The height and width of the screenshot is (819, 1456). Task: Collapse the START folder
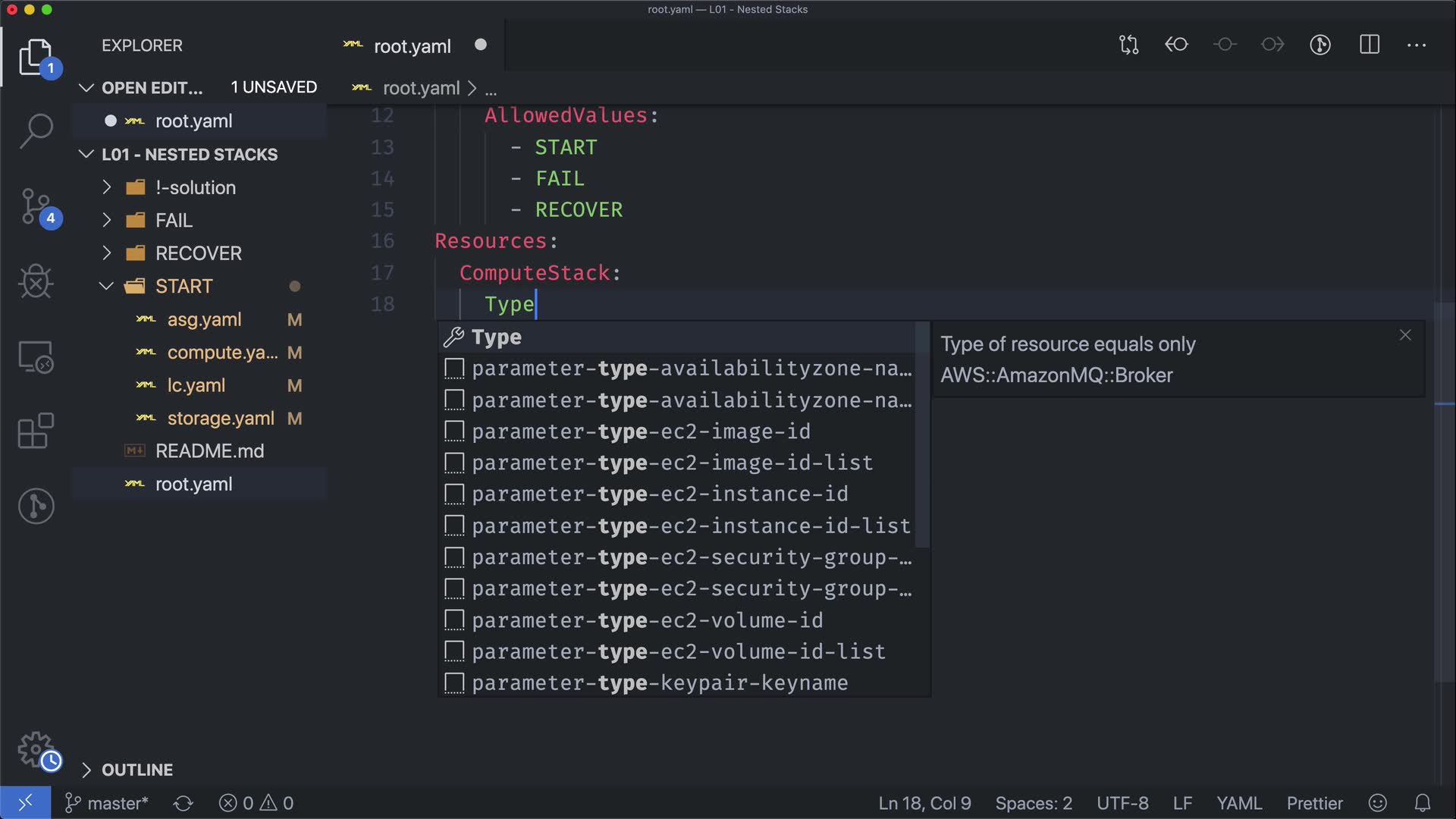click(x=184, y=287)
